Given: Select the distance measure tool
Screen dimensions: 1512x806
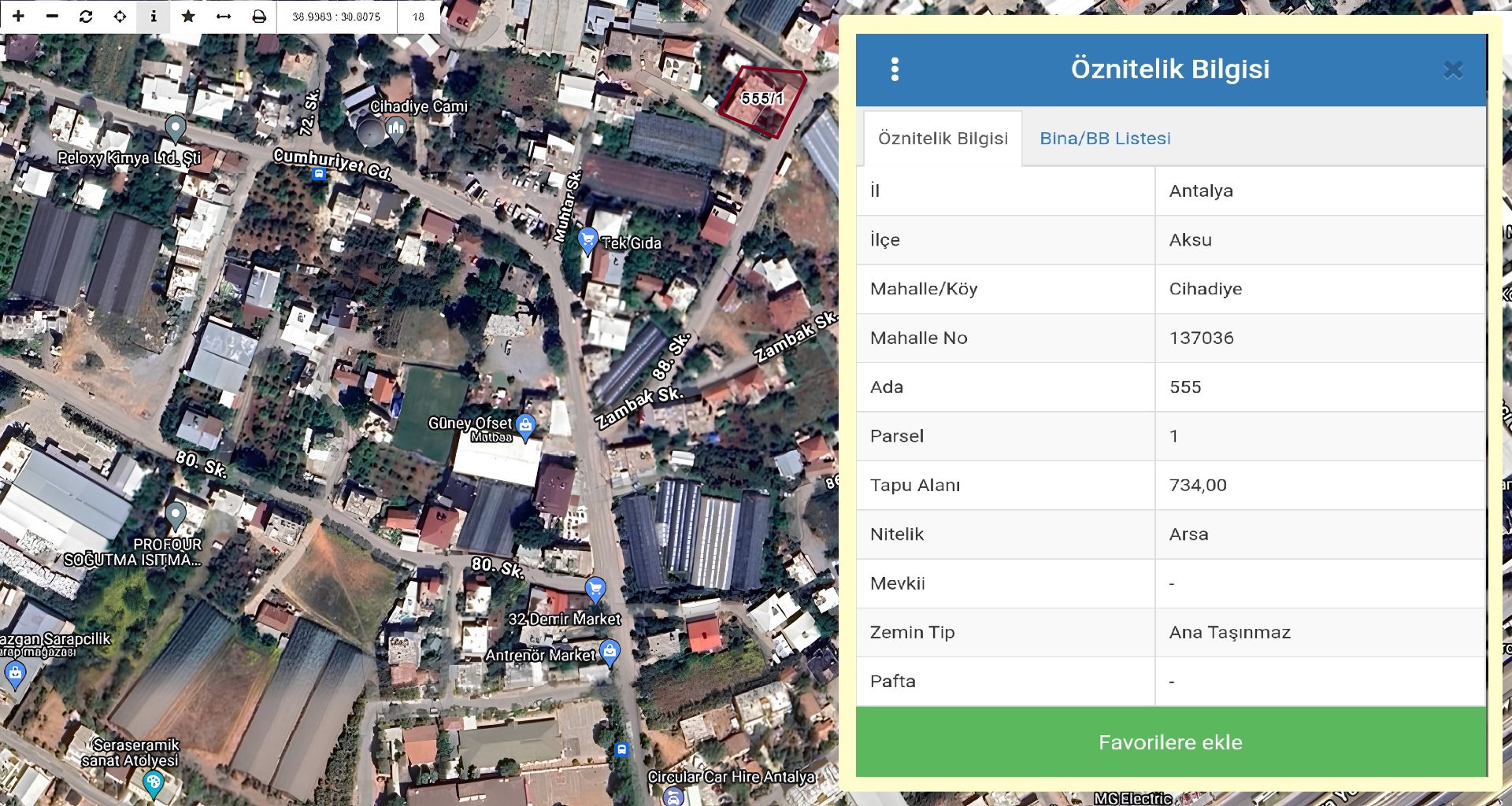Looking at the screenshot, I should click(224, 17).
